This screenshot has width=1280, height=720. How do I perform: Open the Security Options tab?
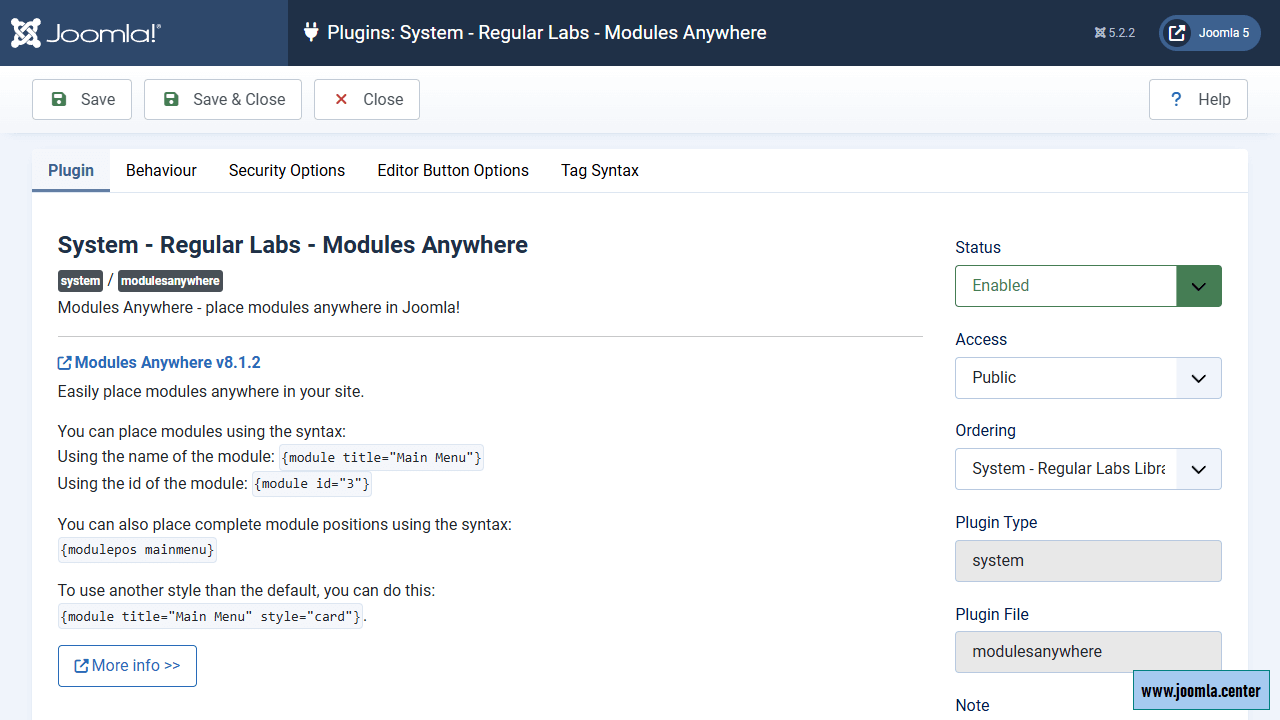pos(287,171)
